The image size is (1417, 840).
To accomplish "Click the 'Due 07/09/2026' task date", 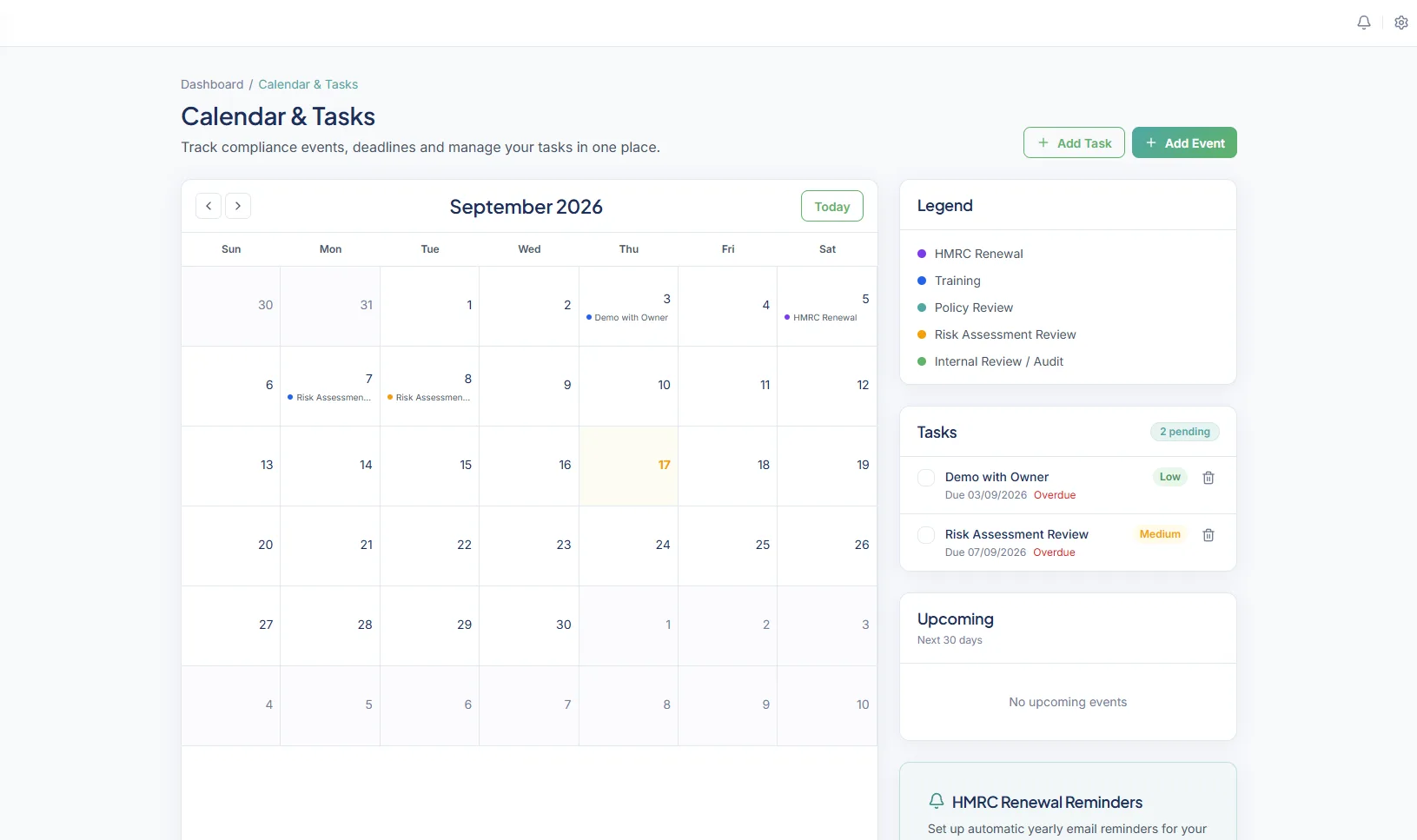I will pos(985,552).
